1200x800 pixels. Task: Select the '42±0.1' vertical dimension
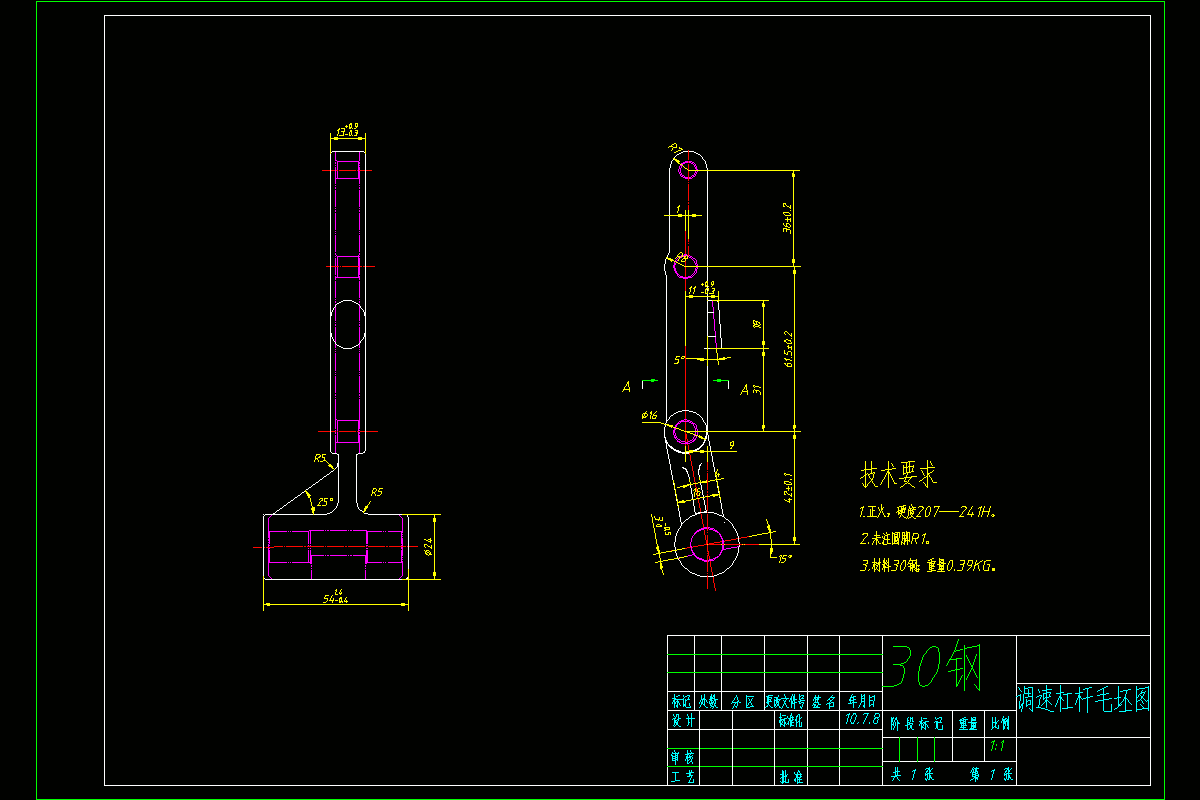coord(787,487)
